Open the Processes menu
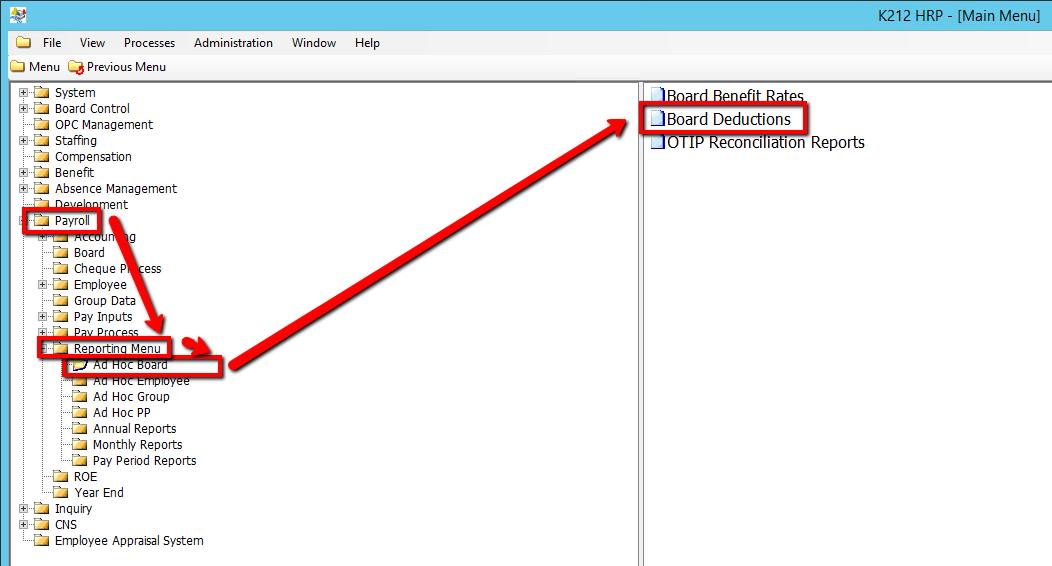Viewport: 1052px width, 566px height. click(149, 43)
